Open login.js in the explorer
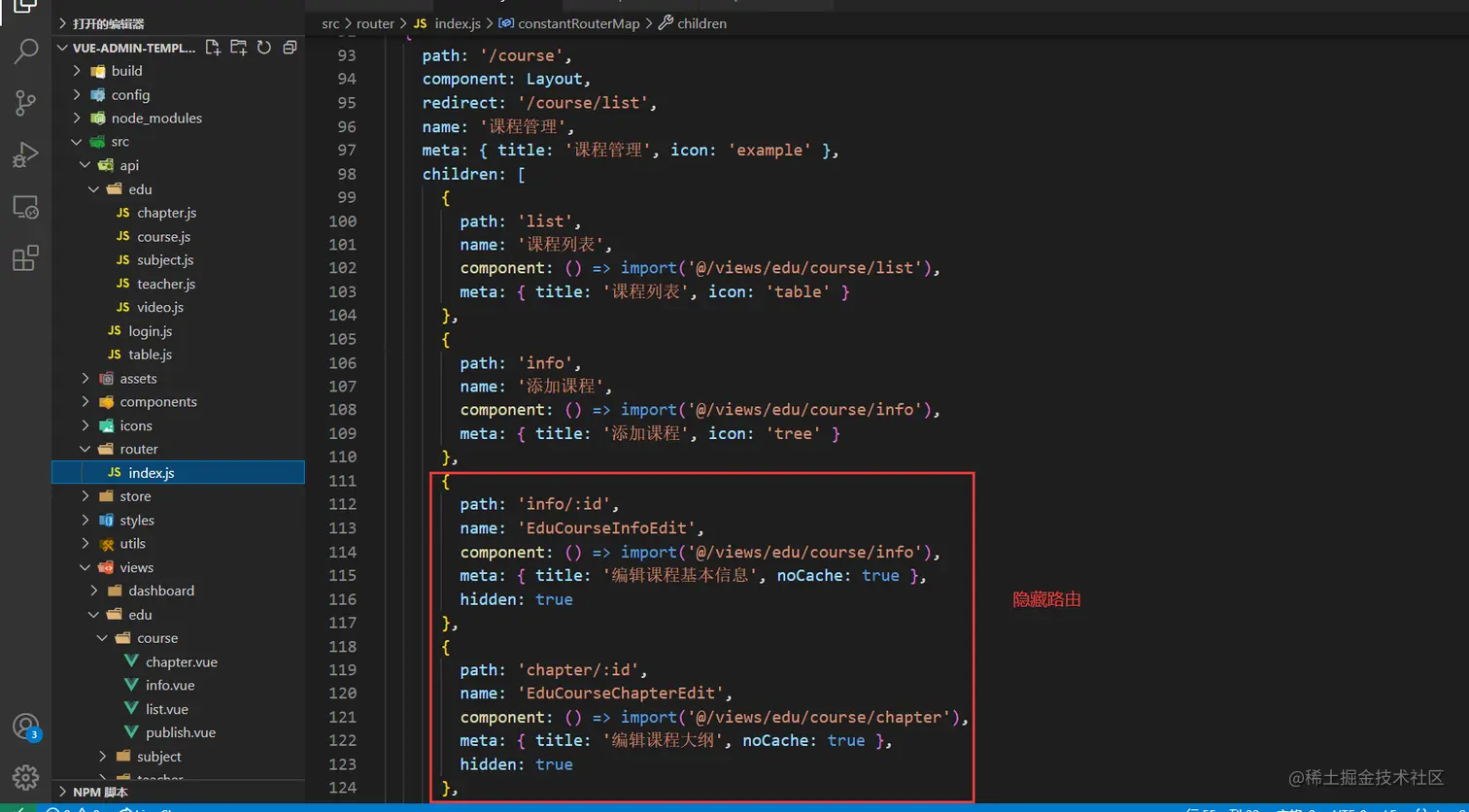Viewport: 1469px width, 812px height. click(178, 330)
